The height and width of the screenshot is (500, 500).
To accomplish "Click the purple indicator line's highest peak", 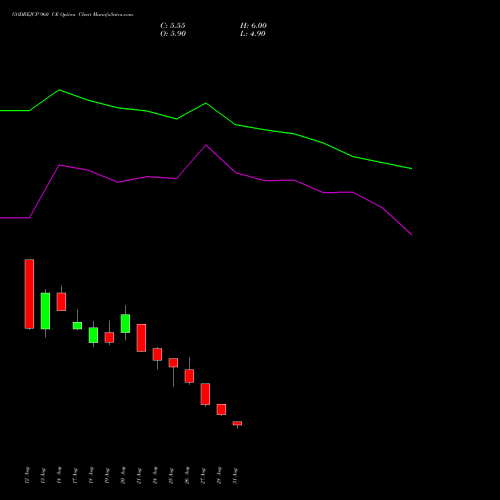I will [x=206, y=145].
